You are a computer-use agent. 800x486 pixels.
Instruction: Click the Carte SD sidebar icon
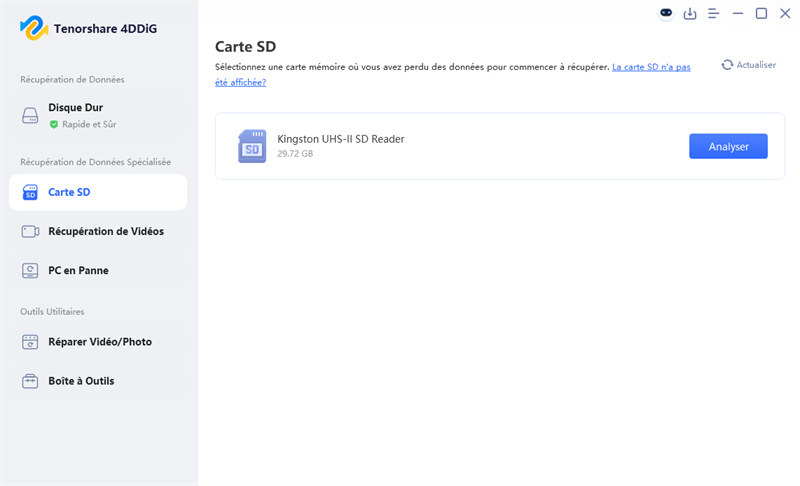point(30,192)
